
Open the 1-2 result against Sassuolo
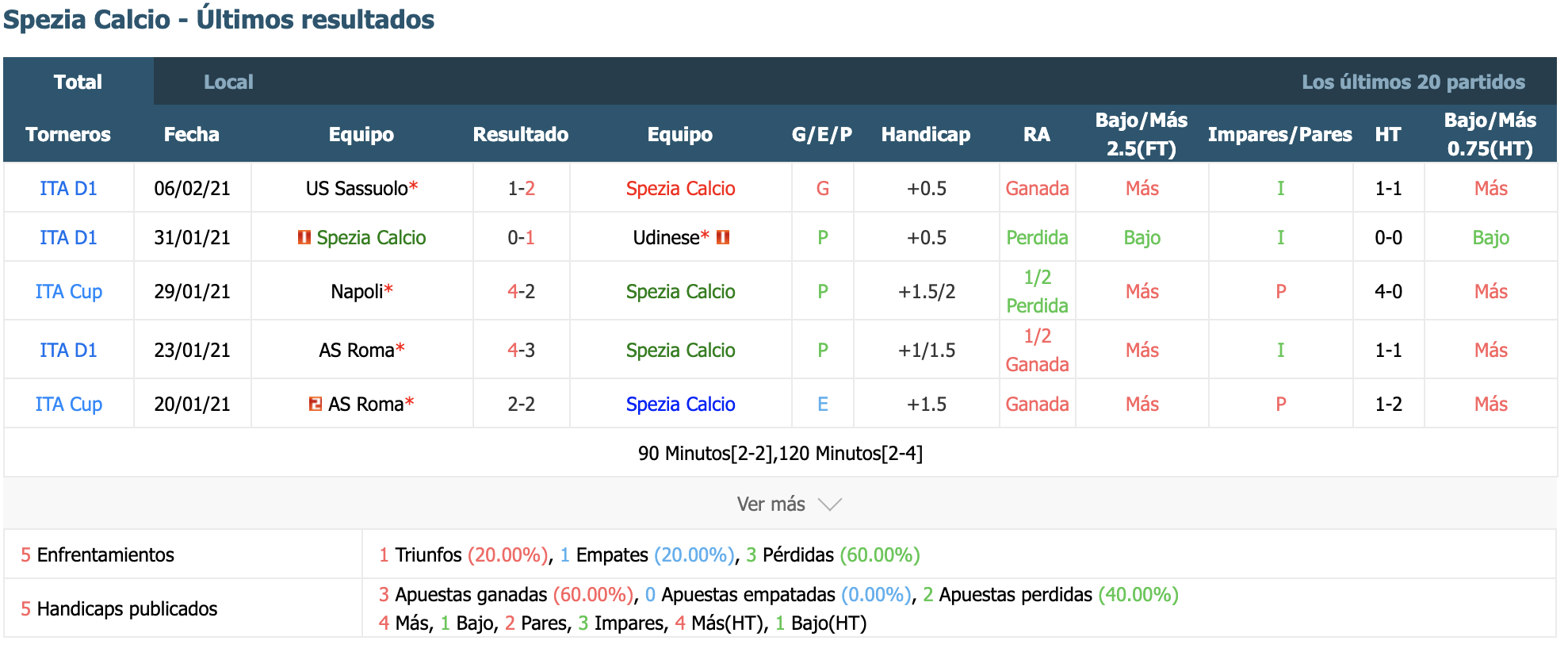(521, 188)
